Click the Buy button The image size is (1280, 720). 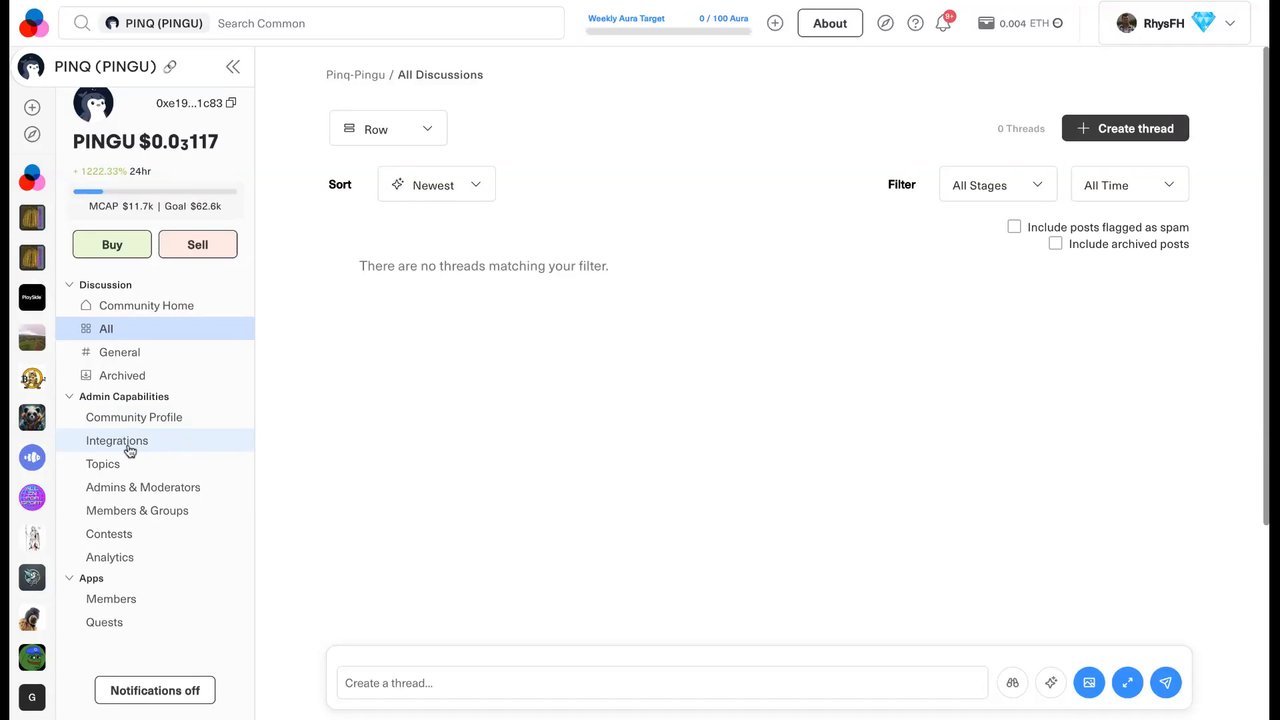pyautogui.click(x=112, y=244)
